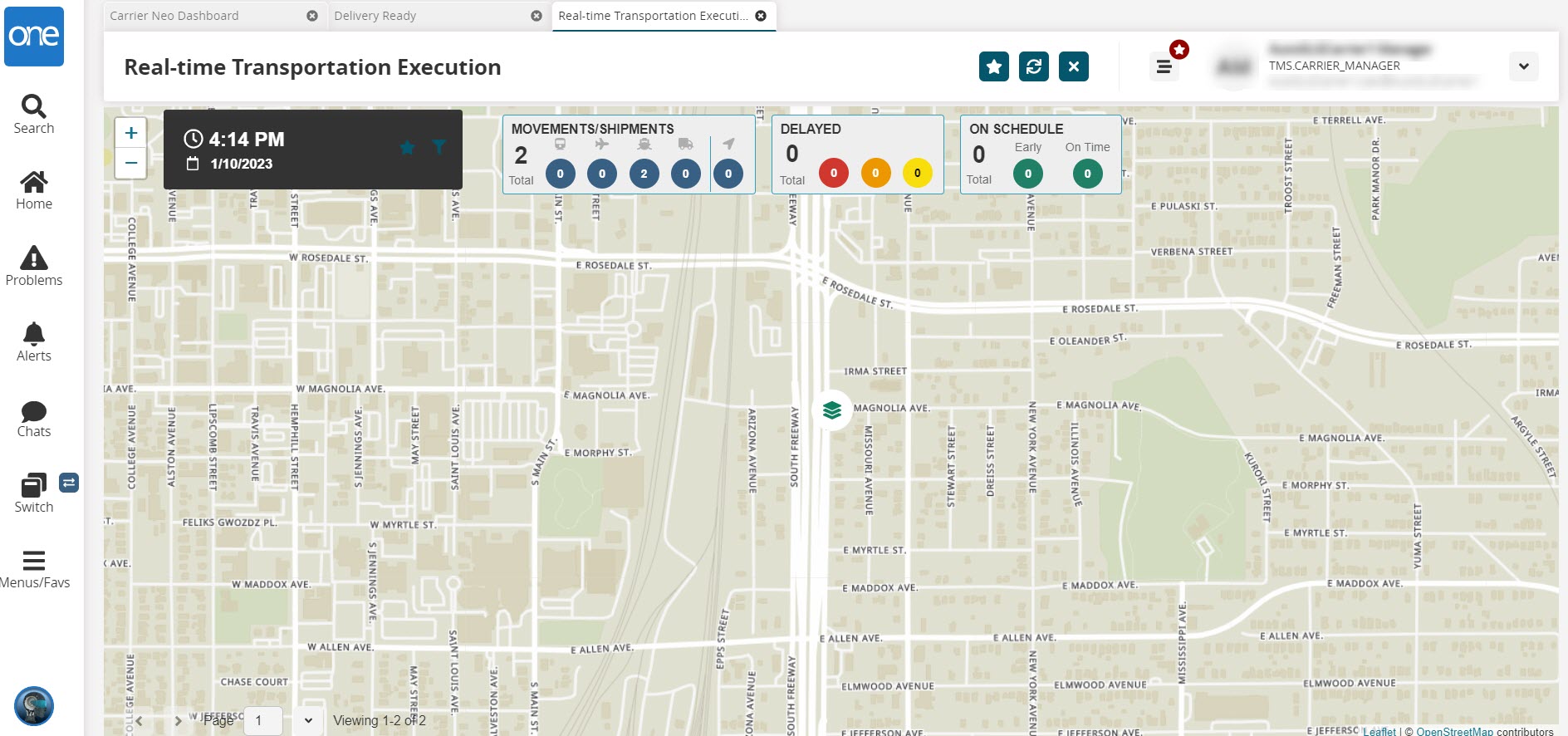
Task: Go to the previous page of results
Action: coord(140,720)
